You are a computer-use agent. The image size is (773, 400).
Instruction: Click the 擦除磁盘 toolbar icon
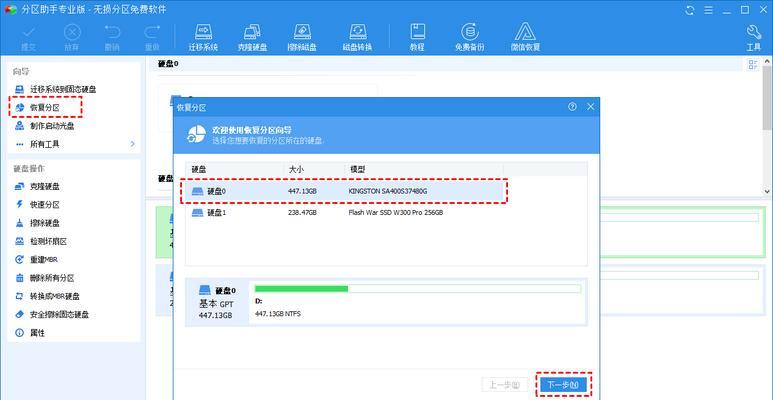pos(302,38)
